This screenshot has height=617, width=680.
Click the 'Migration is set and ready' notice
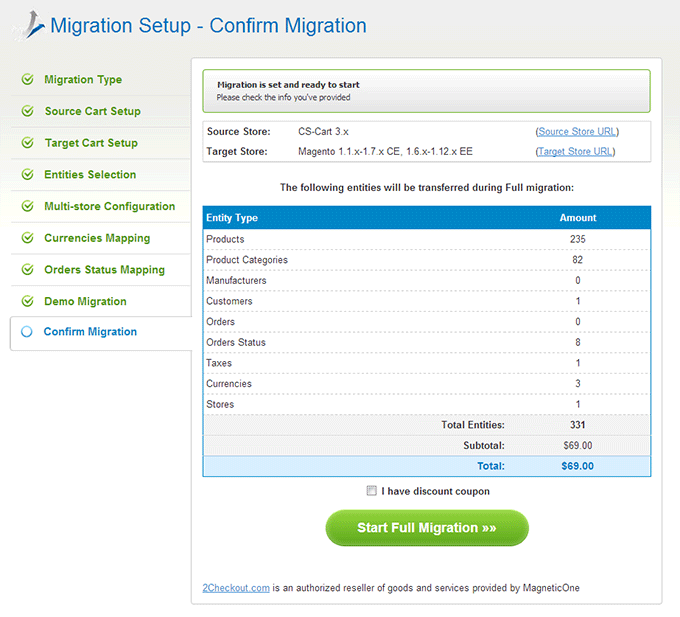tap(427, 91)
